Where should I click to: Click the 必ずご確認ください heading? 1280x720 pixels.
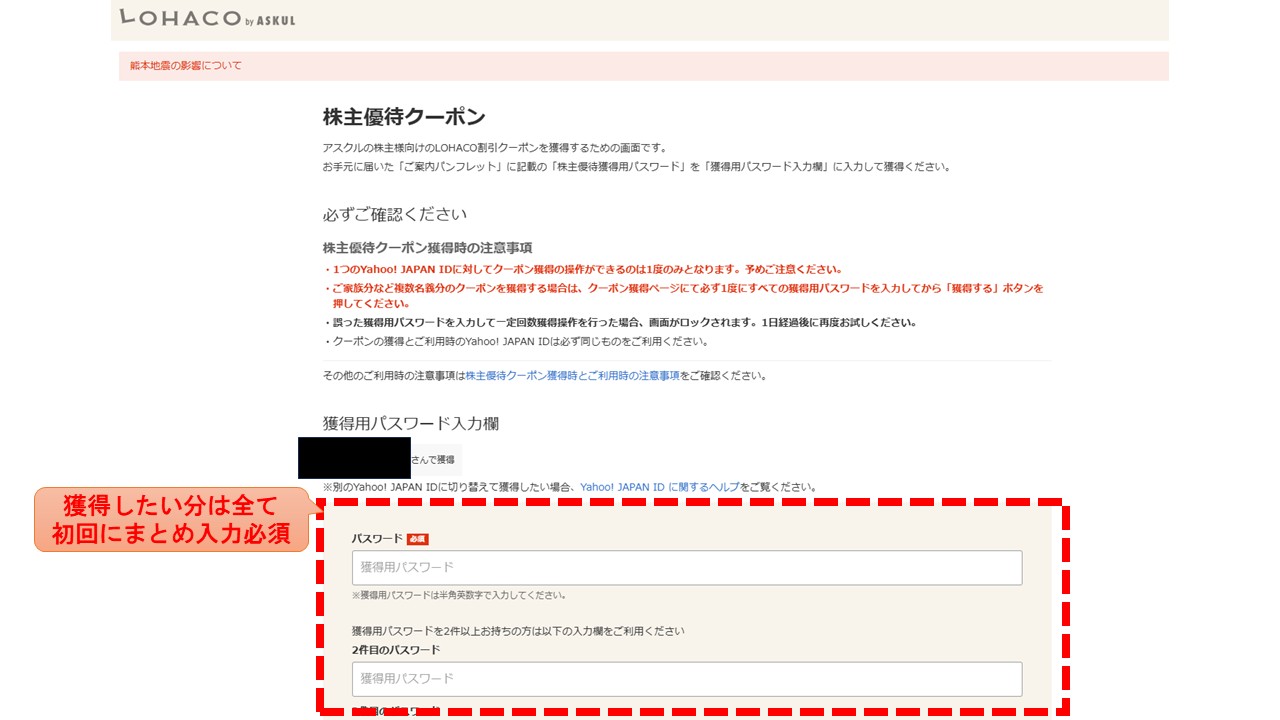click(x=394, y=214)
